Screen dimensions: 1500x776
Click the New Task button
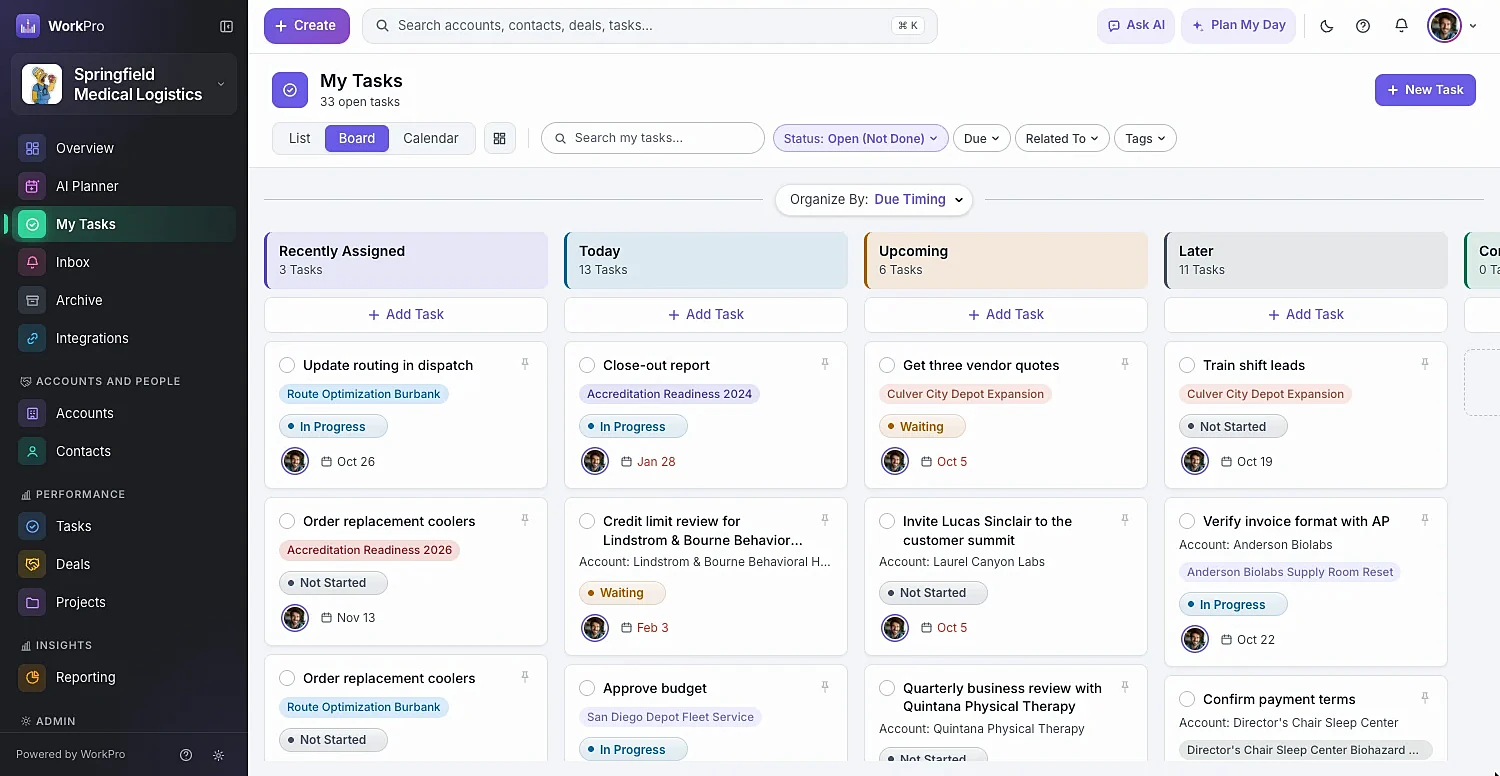coord(1425,89)
